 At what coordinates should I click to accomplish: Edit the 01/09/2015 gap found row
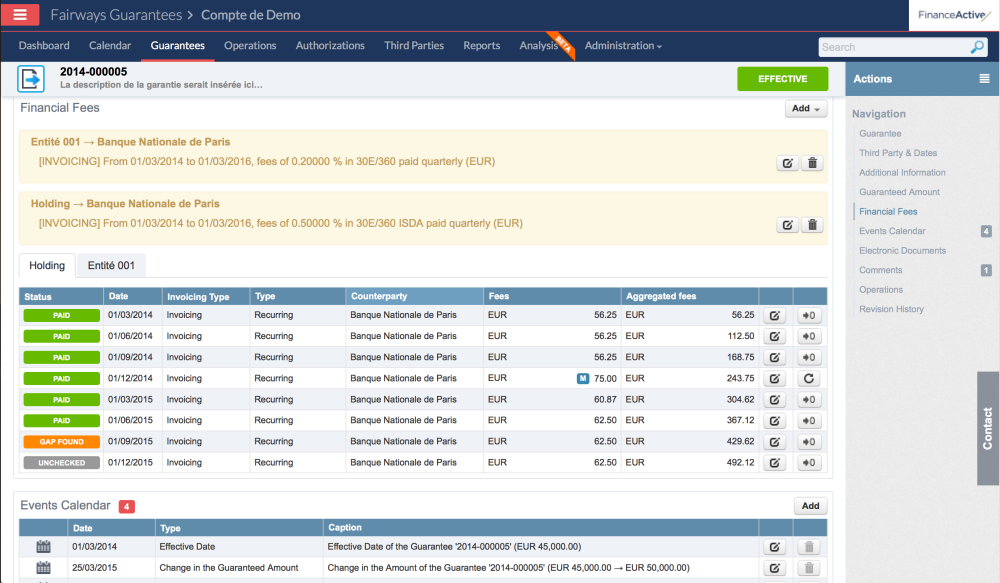(775, 442)
